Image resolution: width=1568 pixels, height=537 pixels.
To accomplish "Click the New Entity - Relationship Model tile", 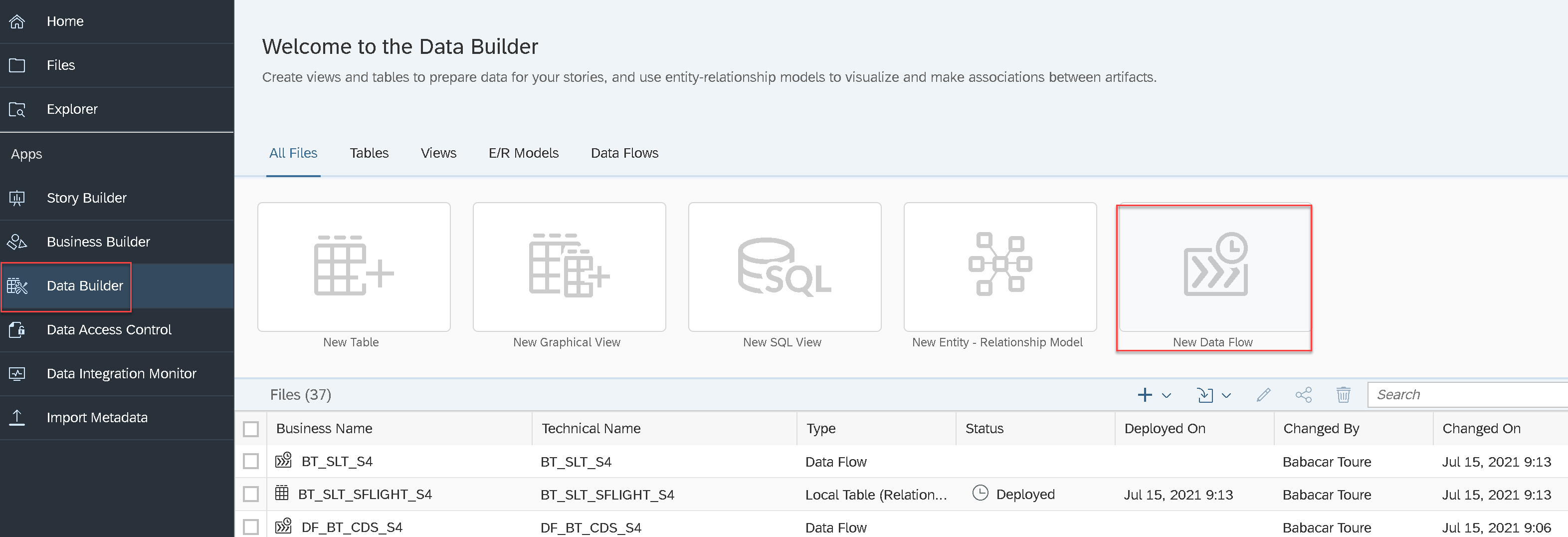I will tap(1000, 267).
